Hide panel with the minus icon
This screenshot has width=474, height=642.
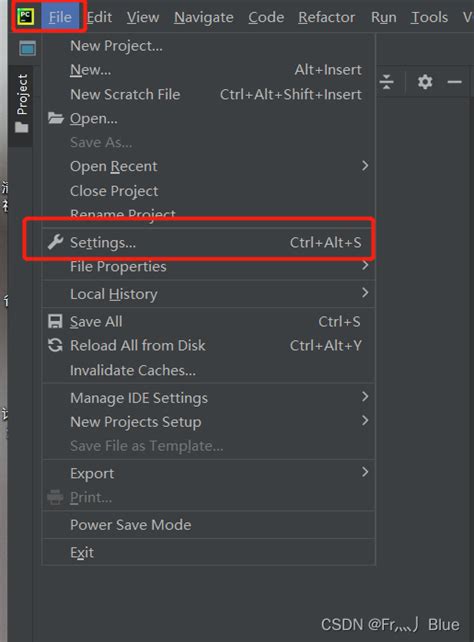point(454,82)
